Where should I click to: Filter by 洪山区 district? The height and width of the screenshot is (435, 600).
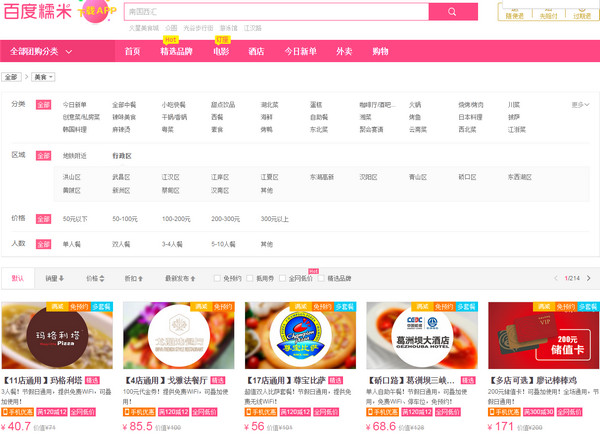click(x=72, y=177)
